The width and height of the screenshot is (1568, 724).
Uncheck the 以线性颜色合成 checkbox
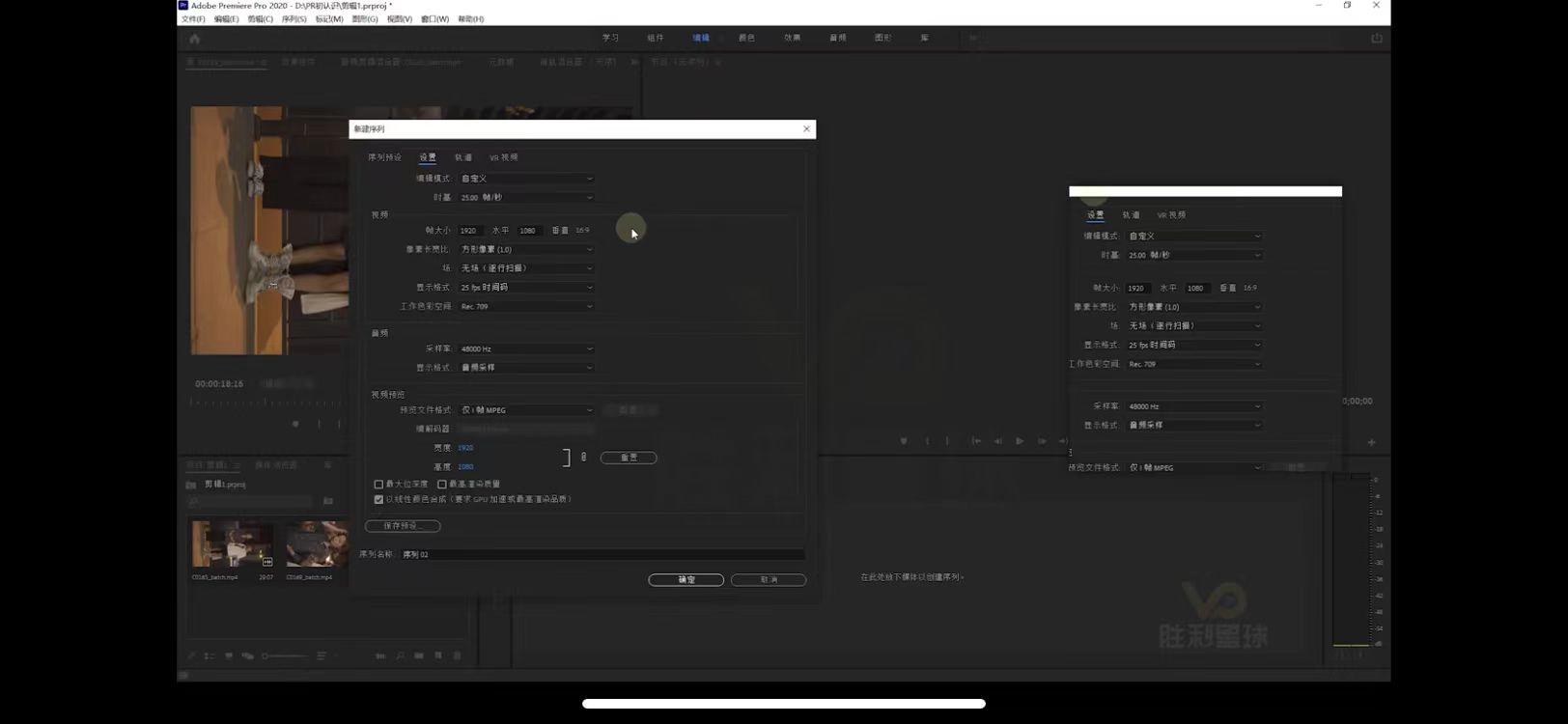(378, 500)
